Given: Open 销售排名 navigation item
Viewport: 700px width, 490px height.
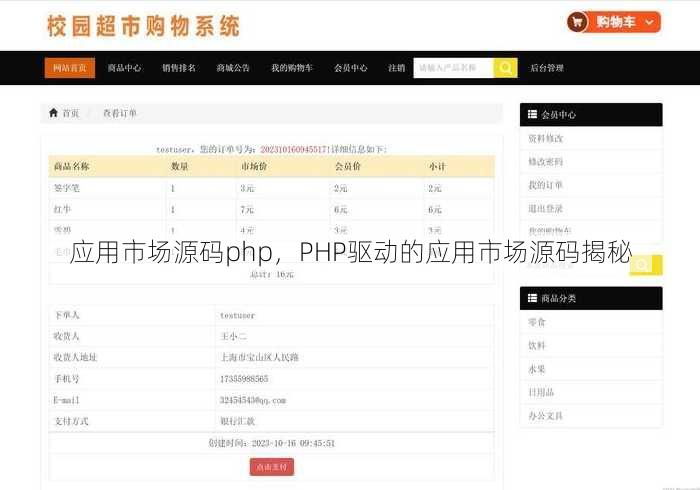Looking at the screenshot, I should tap(179, 68).
